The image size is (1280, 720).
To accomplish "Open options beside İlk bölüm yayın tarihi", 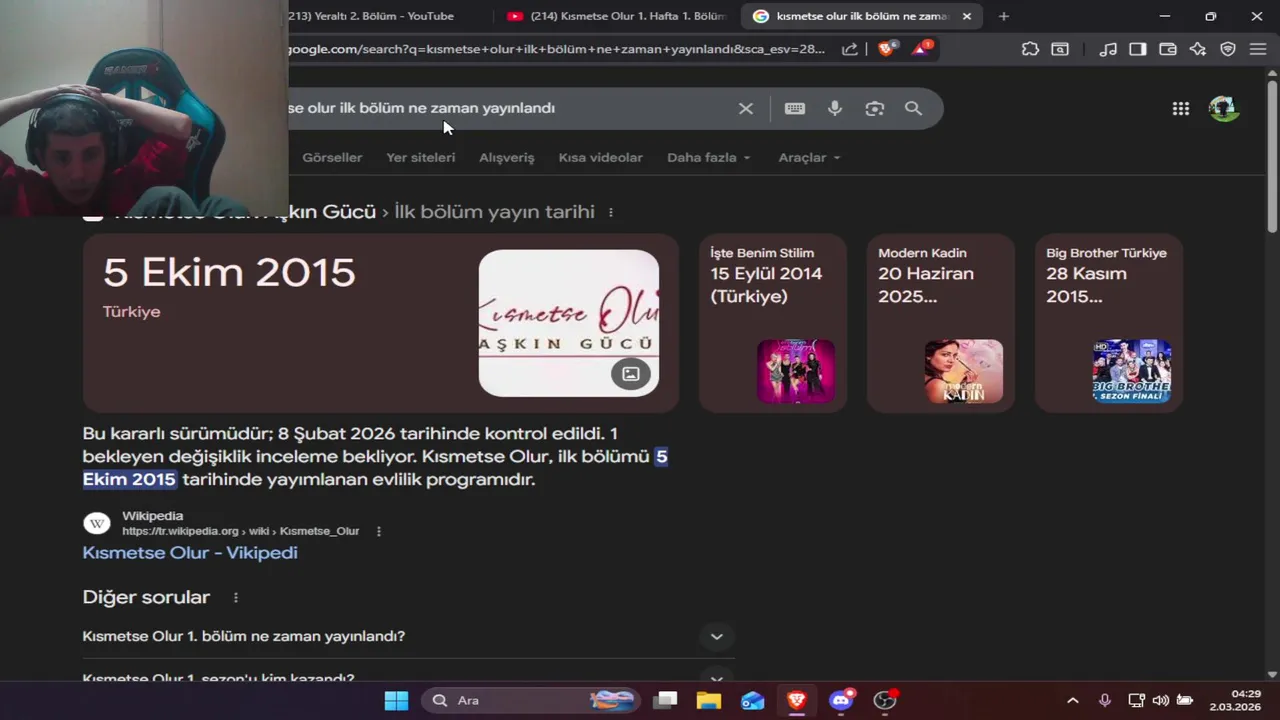I will tap(611, 212).
